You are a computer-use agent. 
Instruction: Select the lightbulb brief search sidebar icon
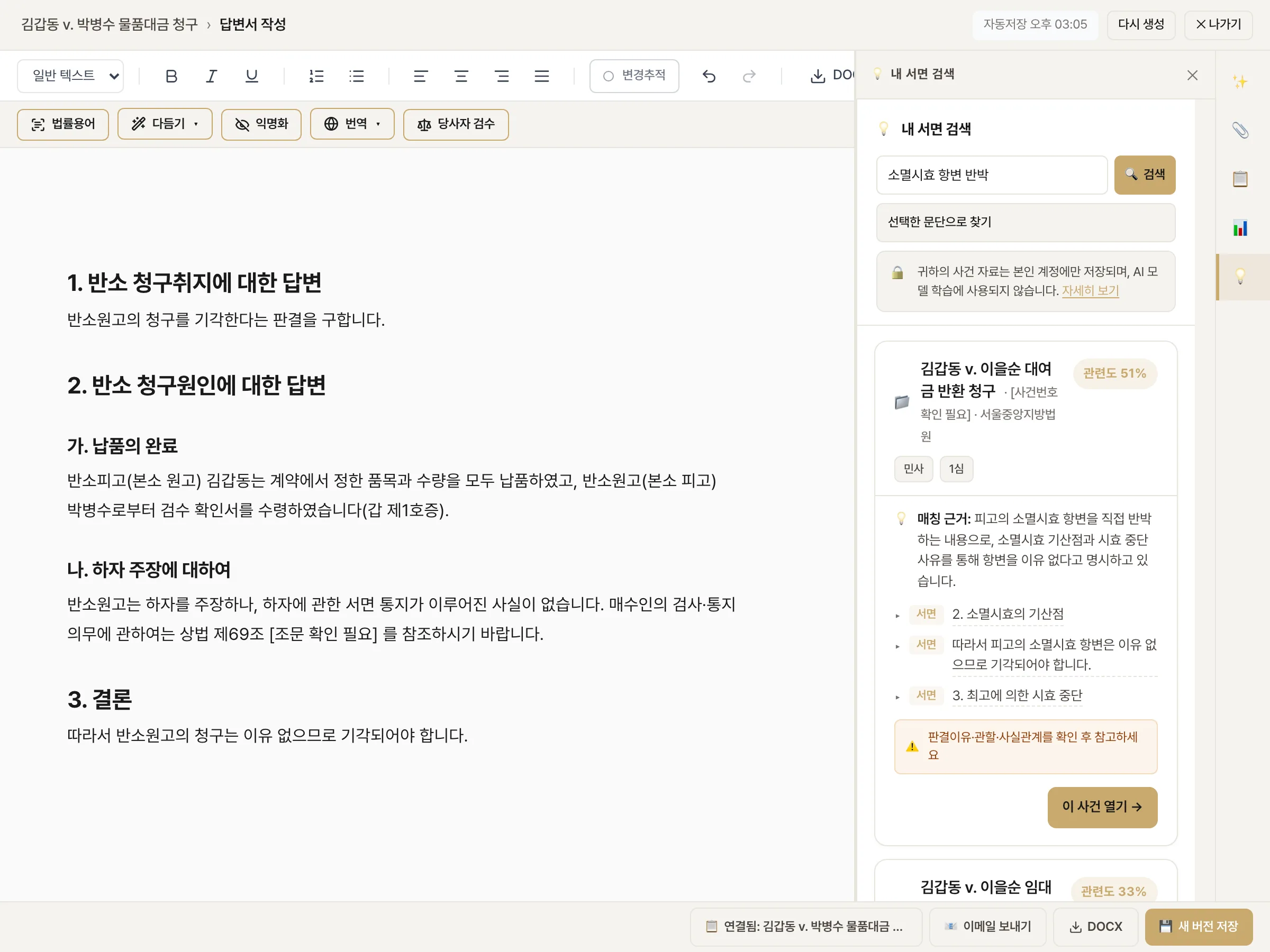(x=1240, y=277)
